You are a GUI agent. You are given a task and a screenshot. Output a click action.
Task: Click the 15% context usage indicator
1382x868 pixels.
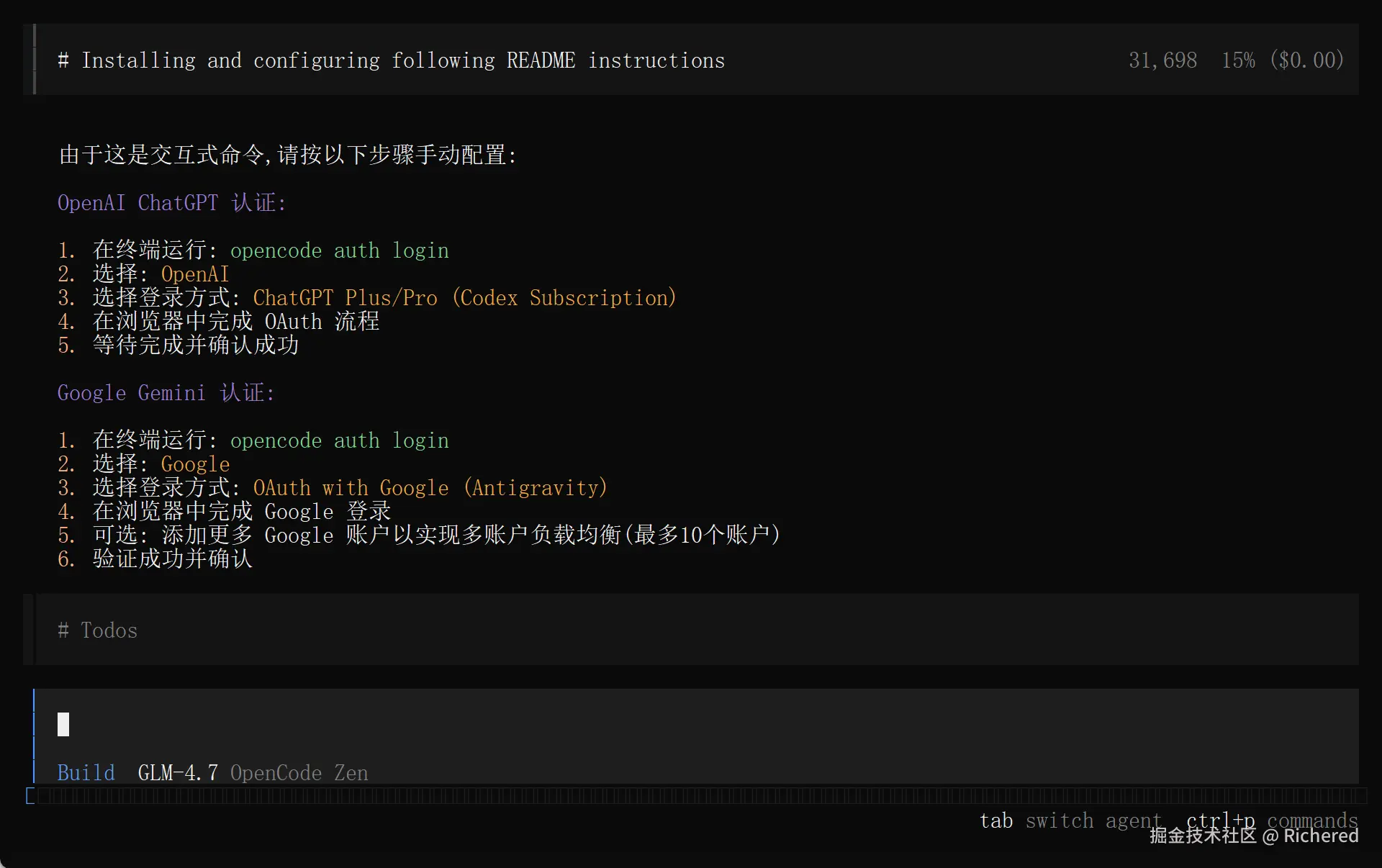[x=1237, y=60]
